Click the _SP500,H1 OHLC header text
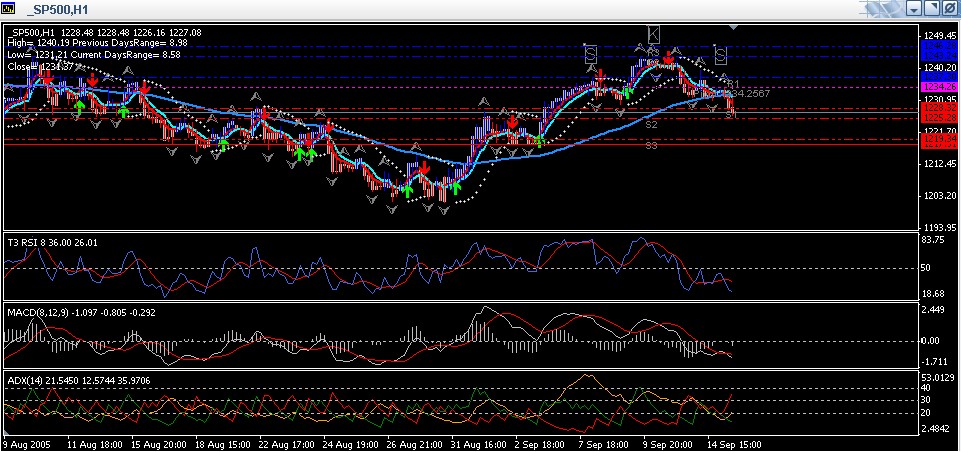This screenshot has height=452, width=961. (106, 33)
